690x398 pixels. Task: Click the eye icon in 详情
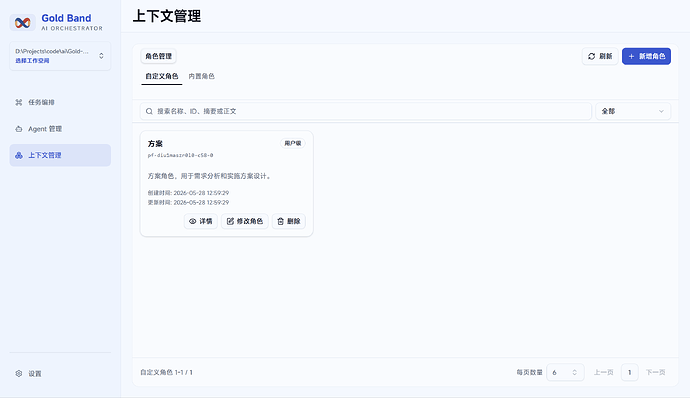(x=193, y=221)
